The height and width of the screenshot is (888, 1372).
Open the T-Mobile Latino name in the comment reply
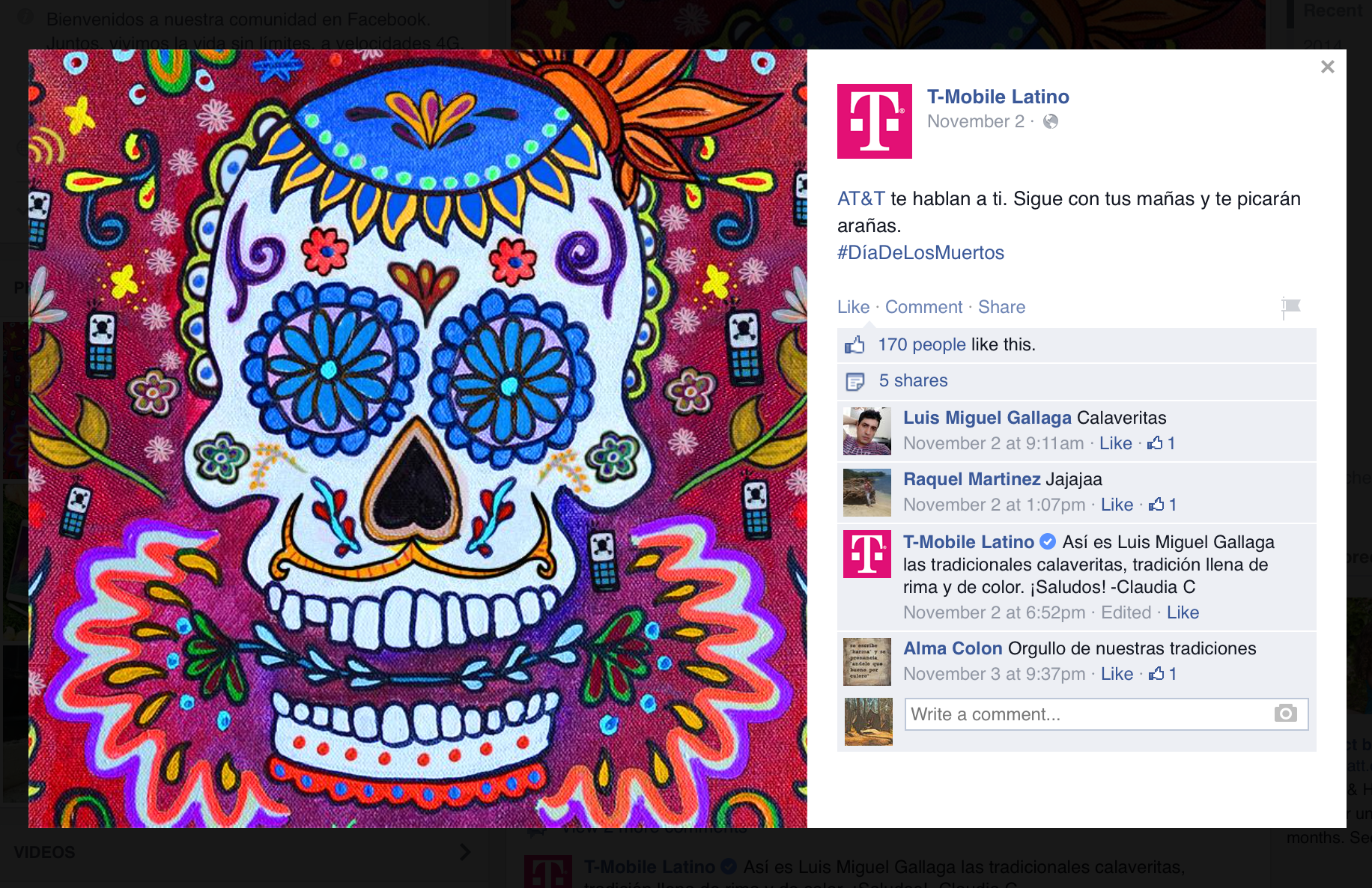(968, 542)
